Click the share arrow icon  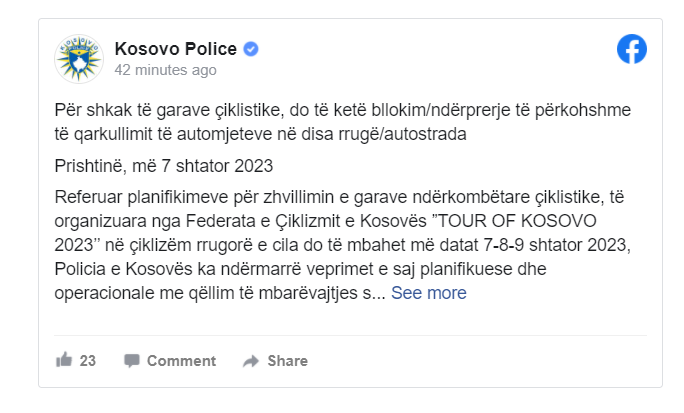[251, 361]
